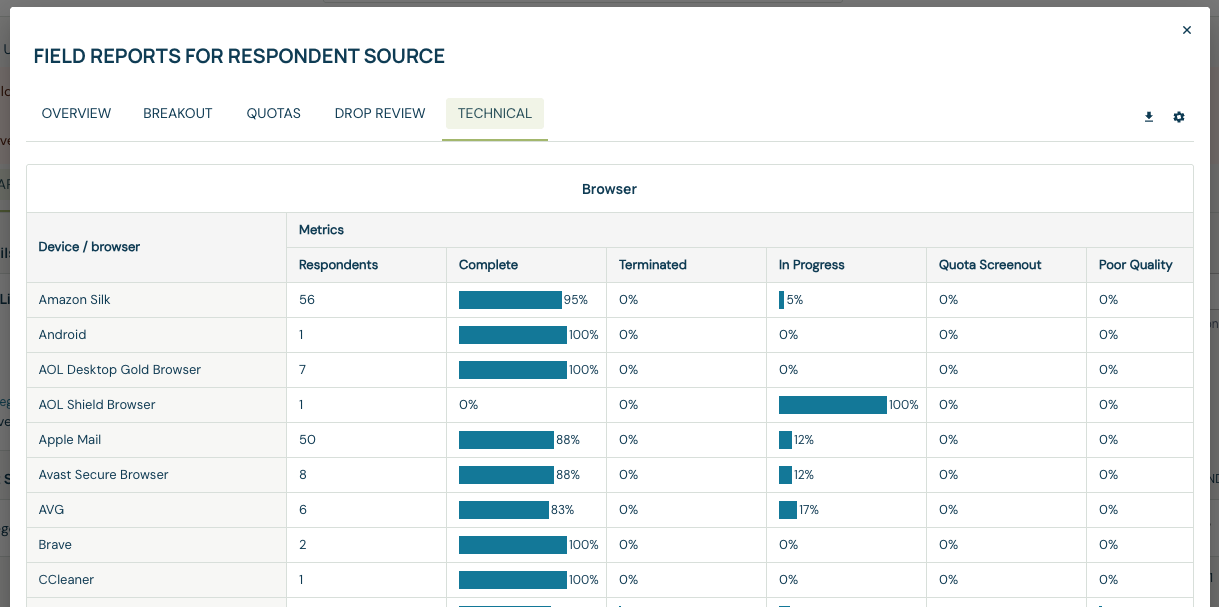Click respondent count 50 for Apple Mail
Viewport: 1219px width, 607px height.
pyautogui.click(x=307, y=440)
